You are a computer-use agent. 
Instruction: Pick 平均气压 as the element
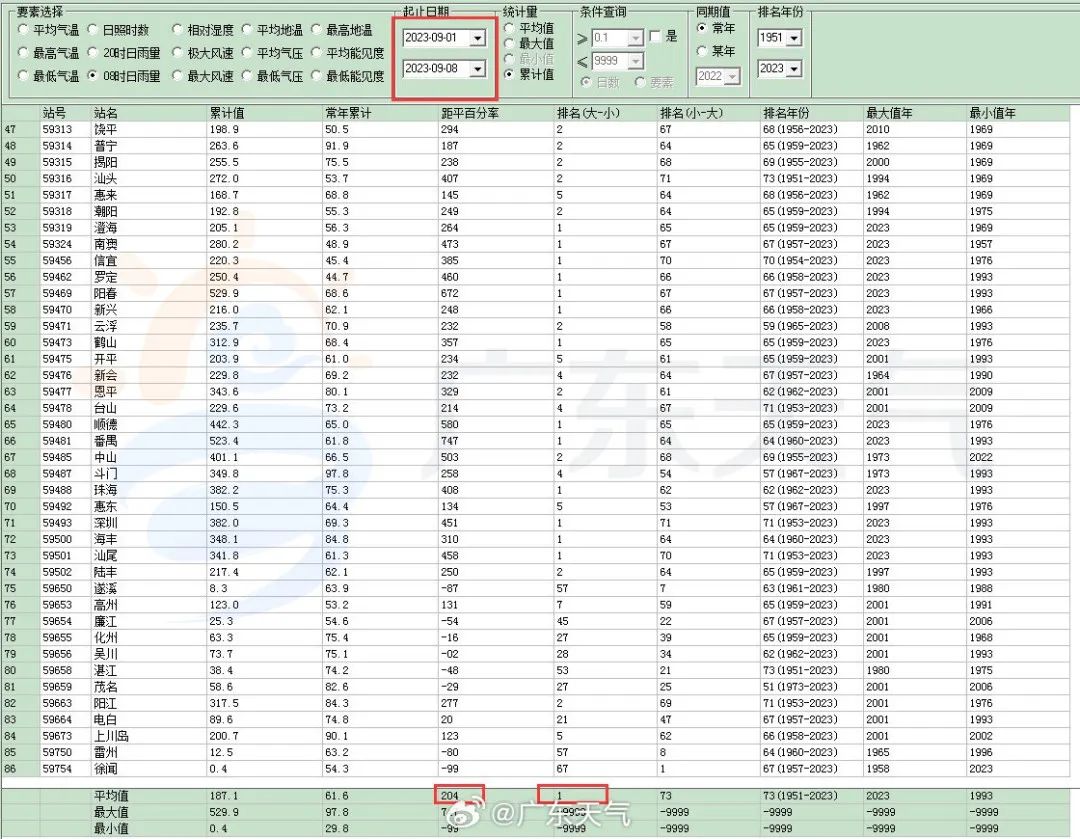pyautogui.click(x=247, y=52)
